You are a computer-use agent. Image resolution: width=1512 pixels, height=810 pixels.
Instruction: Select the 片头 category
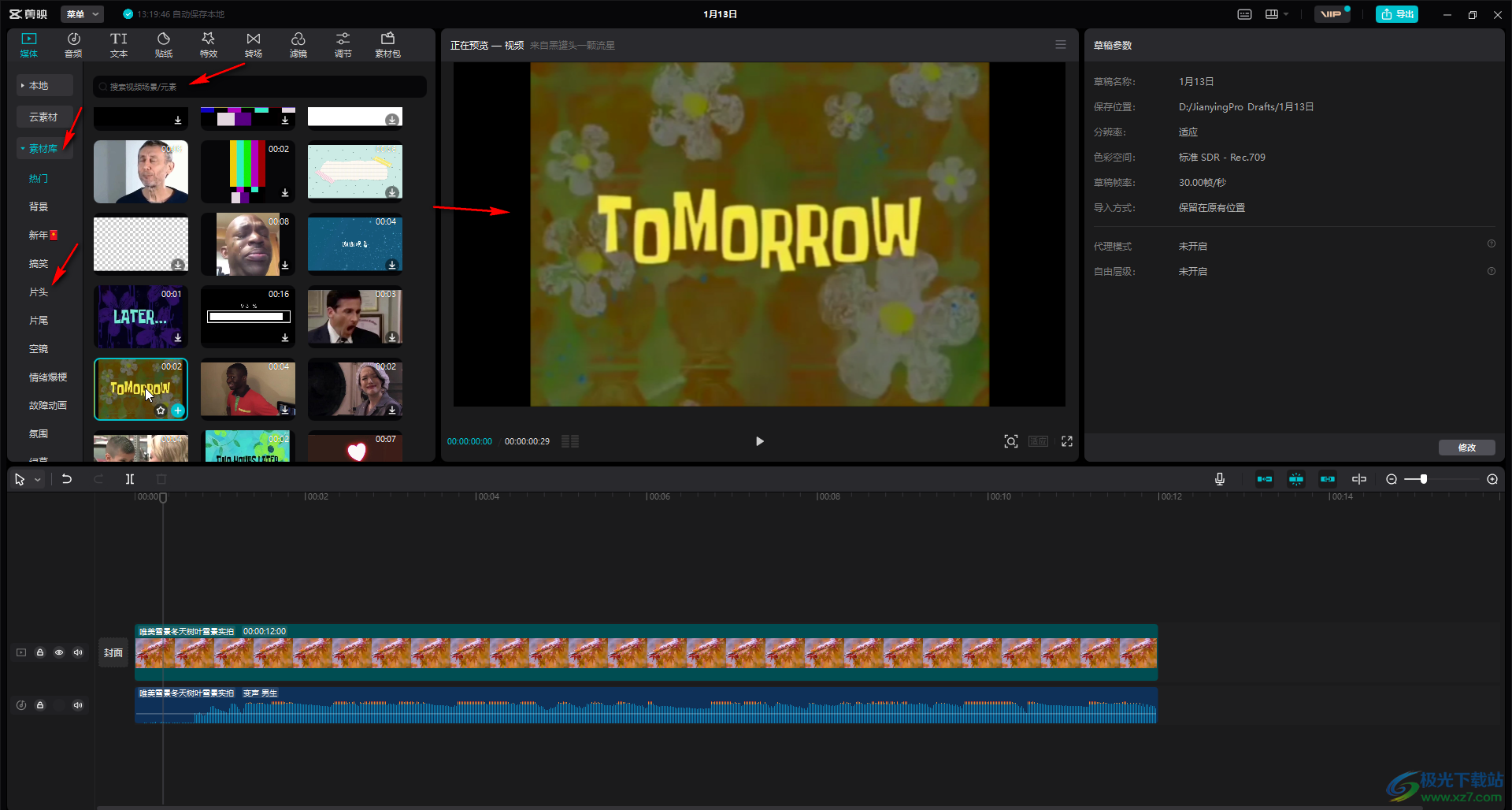coord(39,292)
